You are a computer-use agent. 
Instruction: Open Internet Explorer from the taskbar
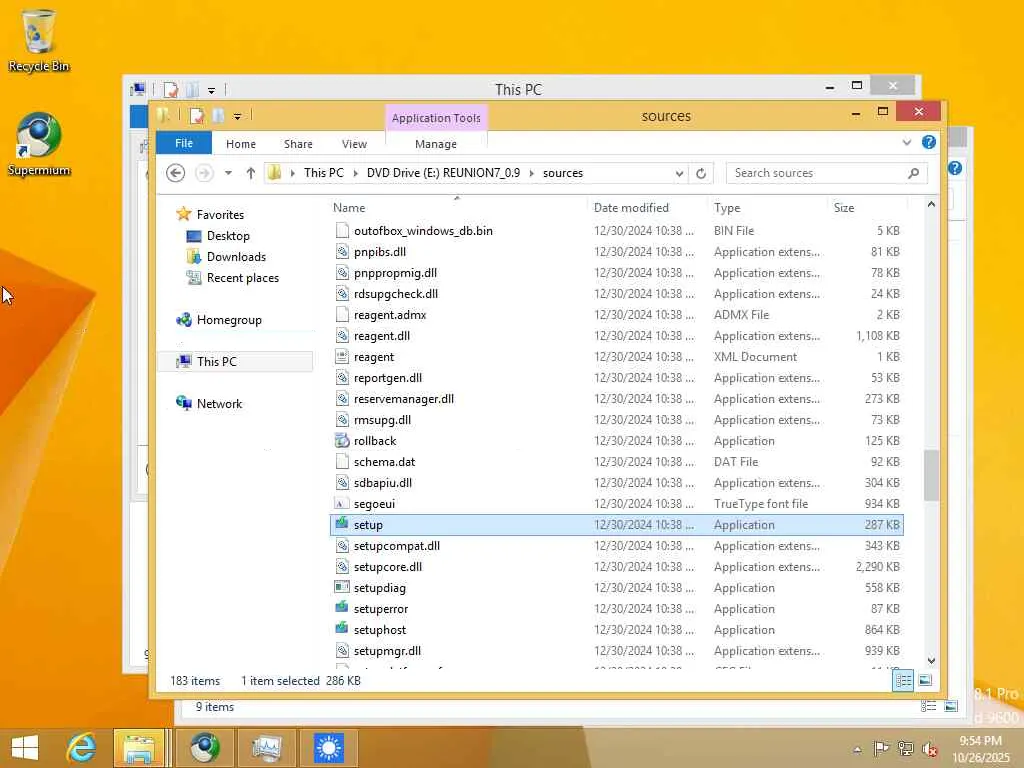click(82, 748)
